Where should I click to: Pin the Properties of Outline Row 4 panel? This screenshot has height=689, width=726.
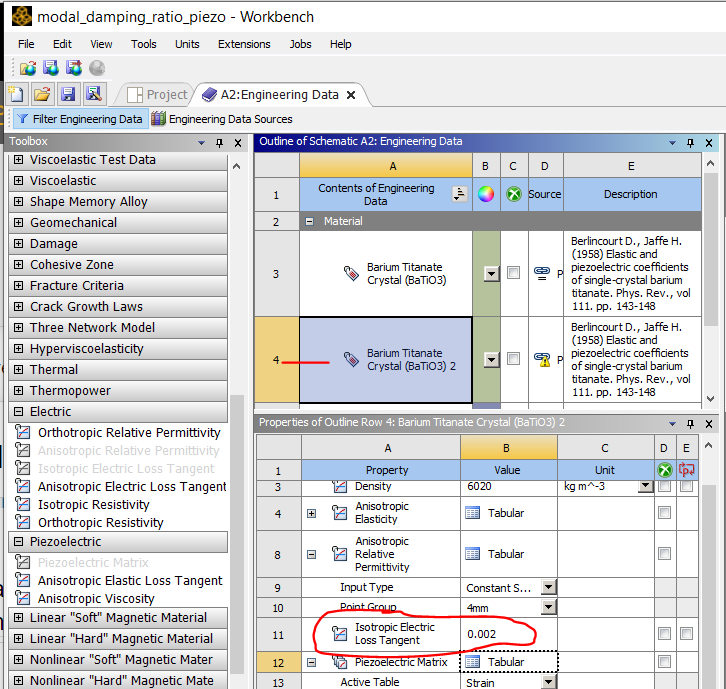[x=690, y=424]
